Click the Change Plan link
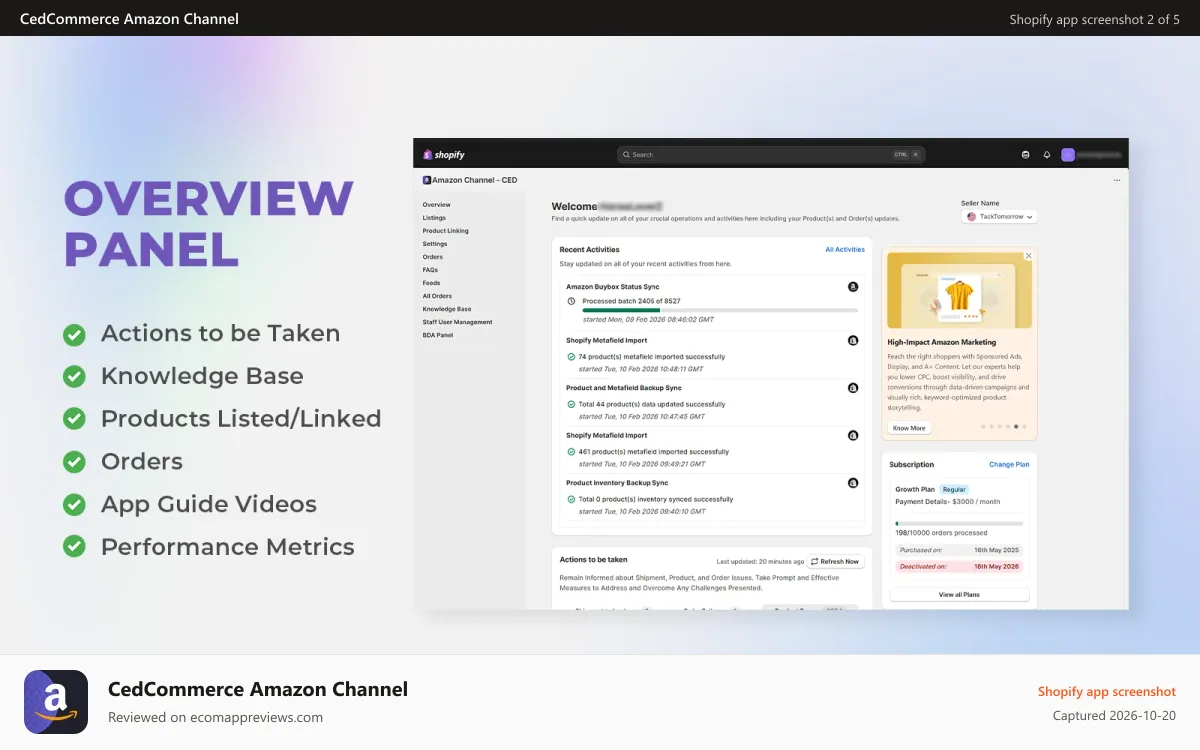This screenshot has width=1200, height=750. [x=1009, y=465]
